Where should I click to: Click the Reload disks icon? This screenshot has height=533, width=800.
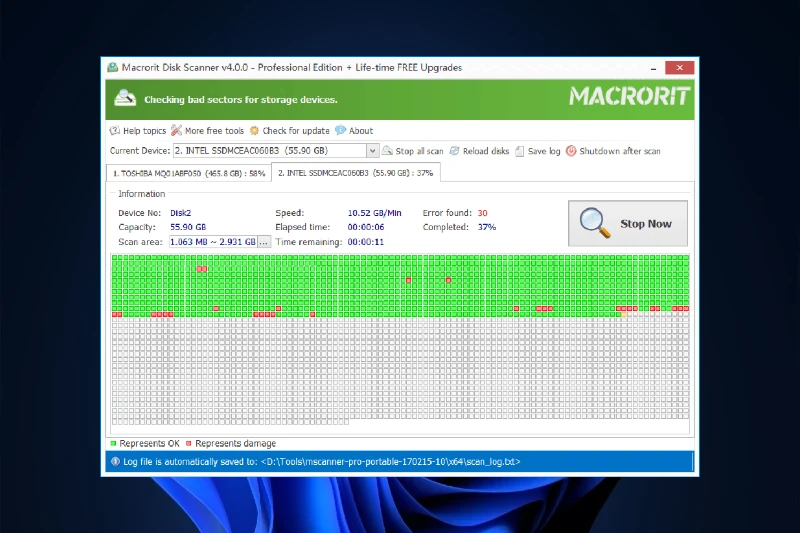[454, 150]
